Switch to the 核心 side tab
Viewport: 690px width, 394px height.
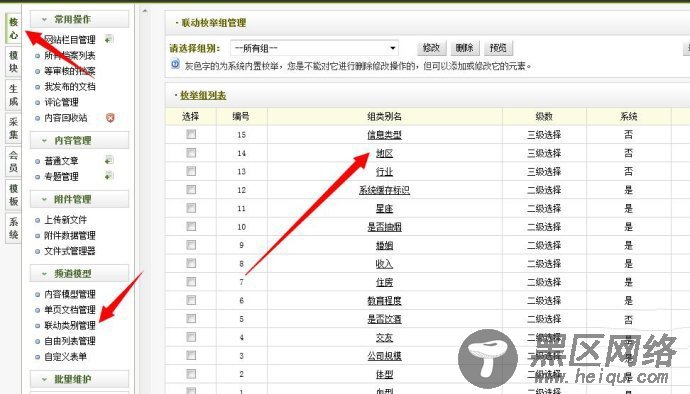14,29
